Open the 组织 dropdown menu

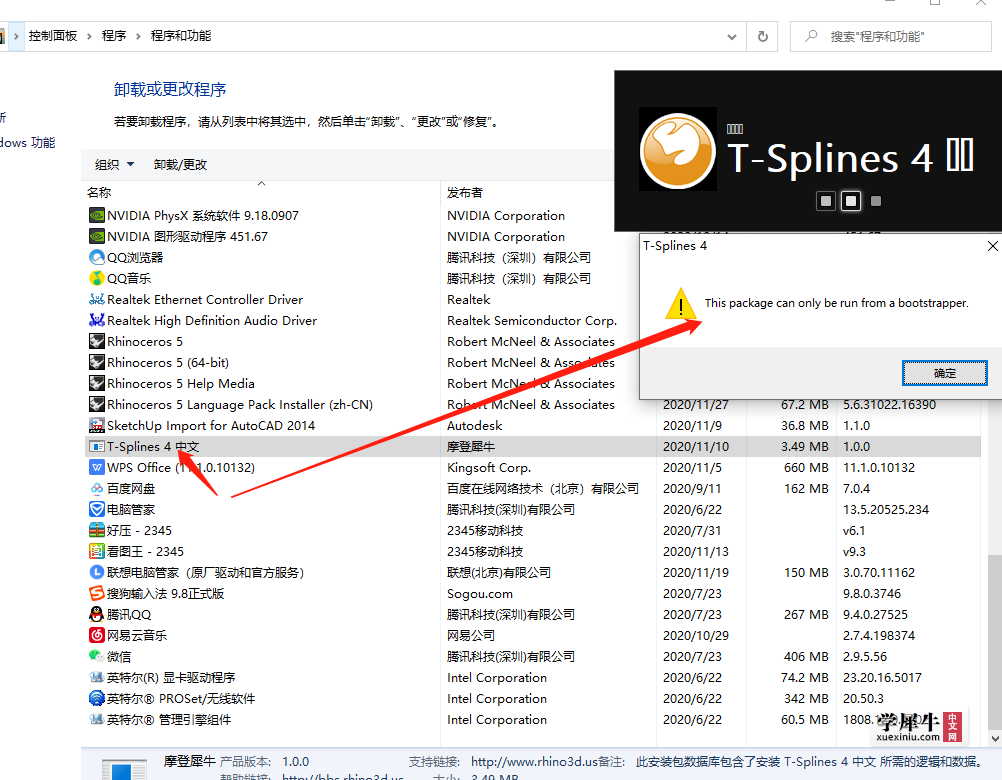(114, 165)
